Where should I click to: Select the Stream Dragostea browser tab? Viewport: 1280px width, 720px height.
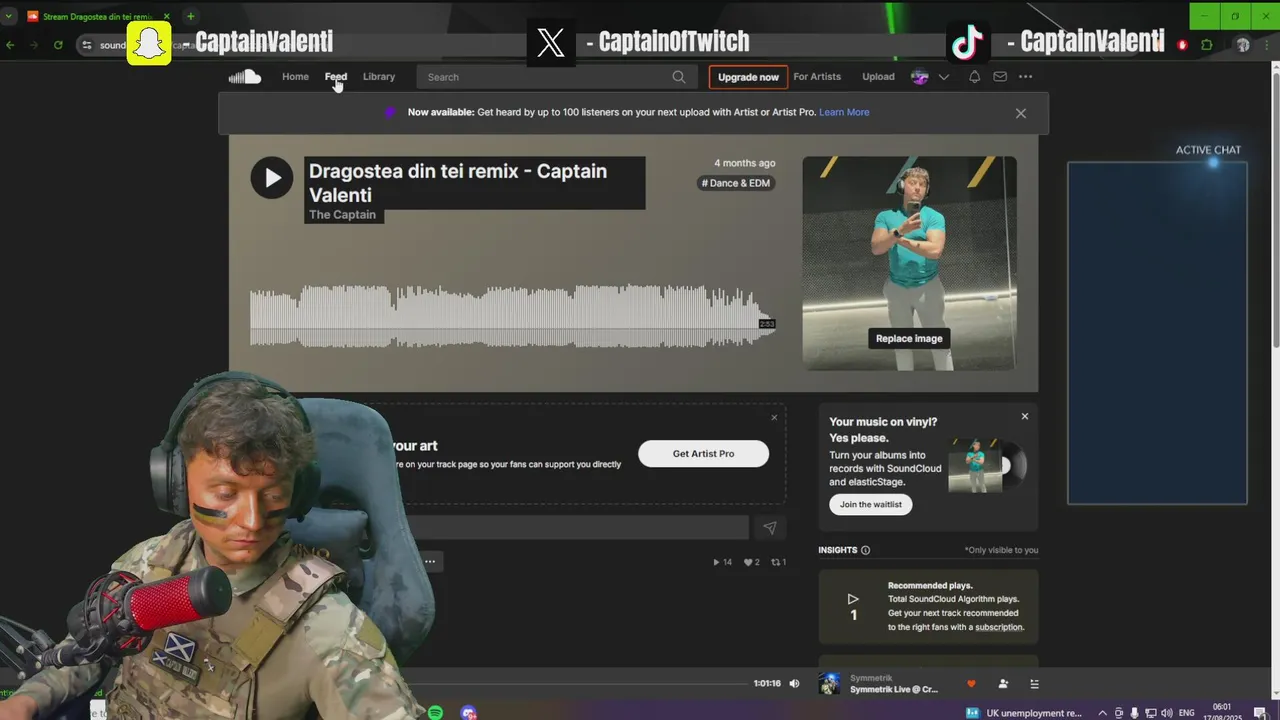(98, 16)
